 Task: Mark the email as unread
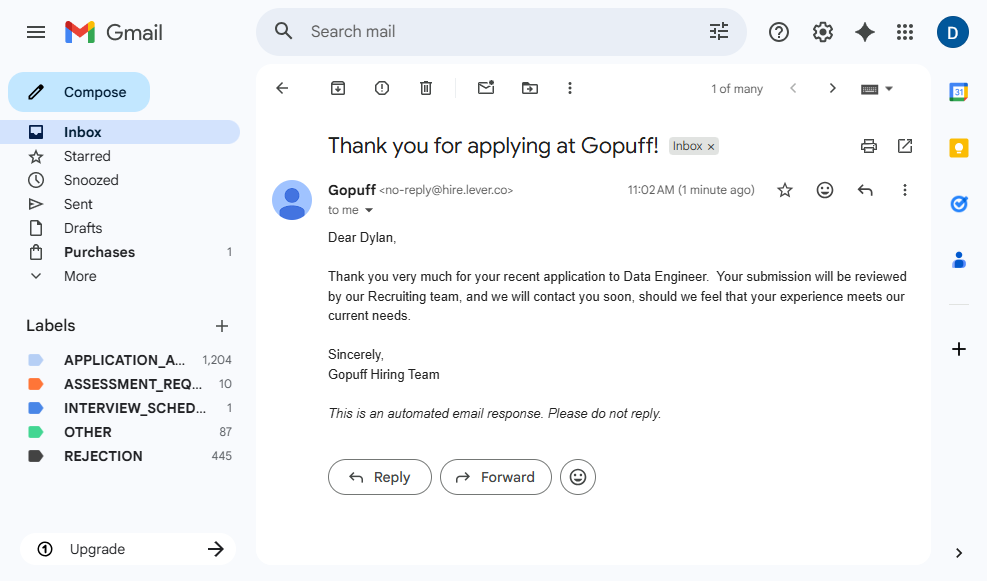(486, 88)
